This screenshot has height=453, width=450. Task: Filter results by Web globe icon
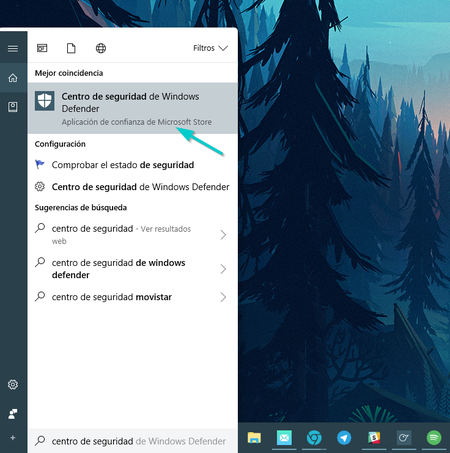[x=101, y=48]
